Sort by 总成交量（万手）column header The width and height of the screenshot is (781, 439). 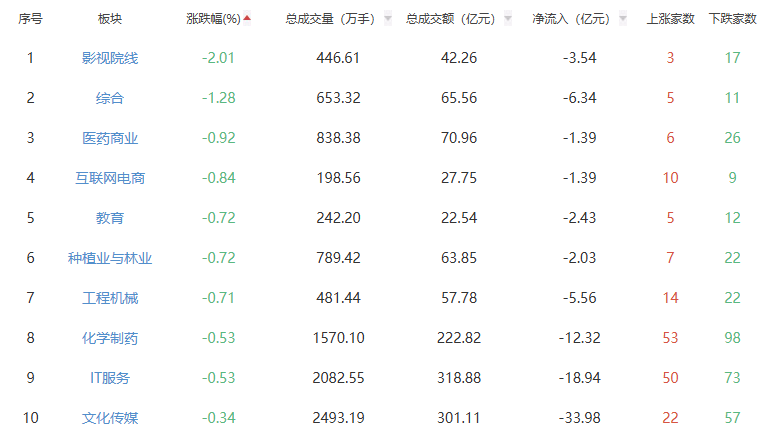coord(330,19)
